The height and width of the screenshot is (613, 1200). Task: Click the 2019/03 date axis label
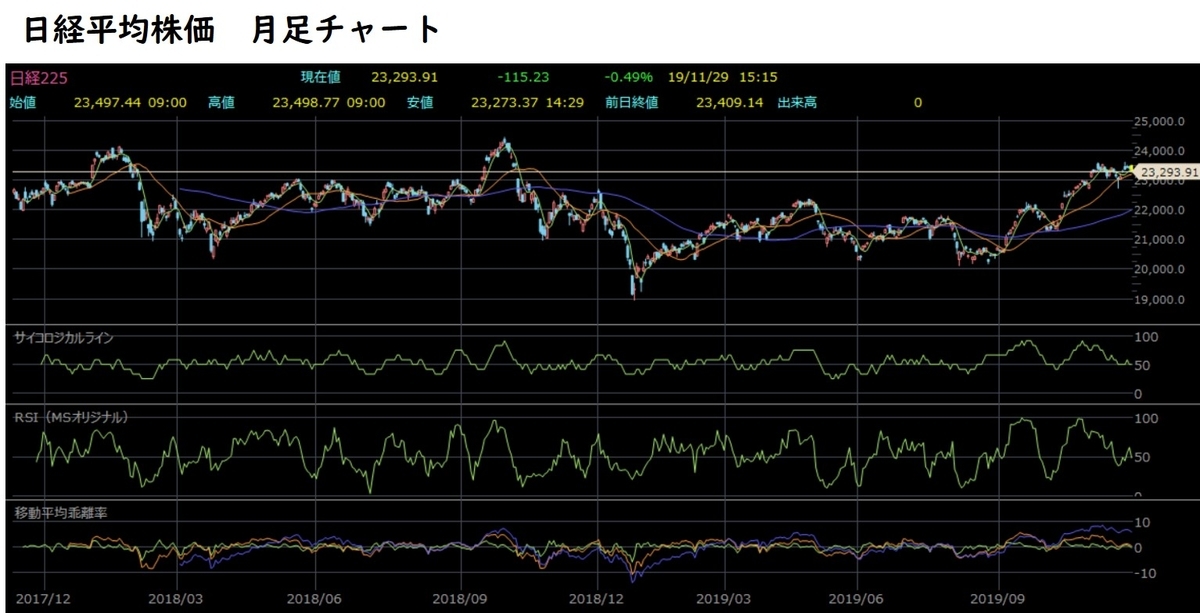725,600
